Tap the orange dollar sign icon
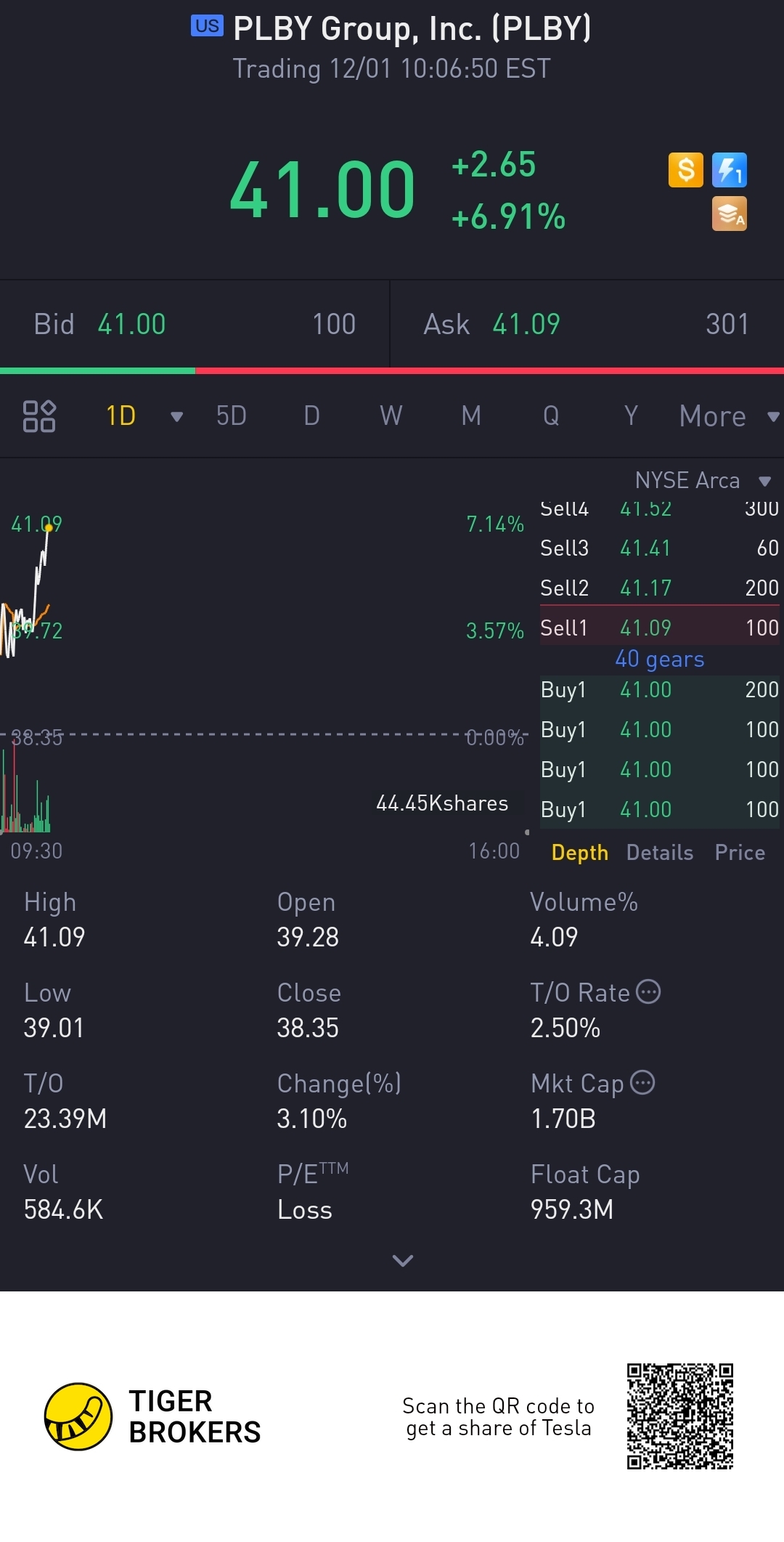784x1542 pixels. point(685,171)
